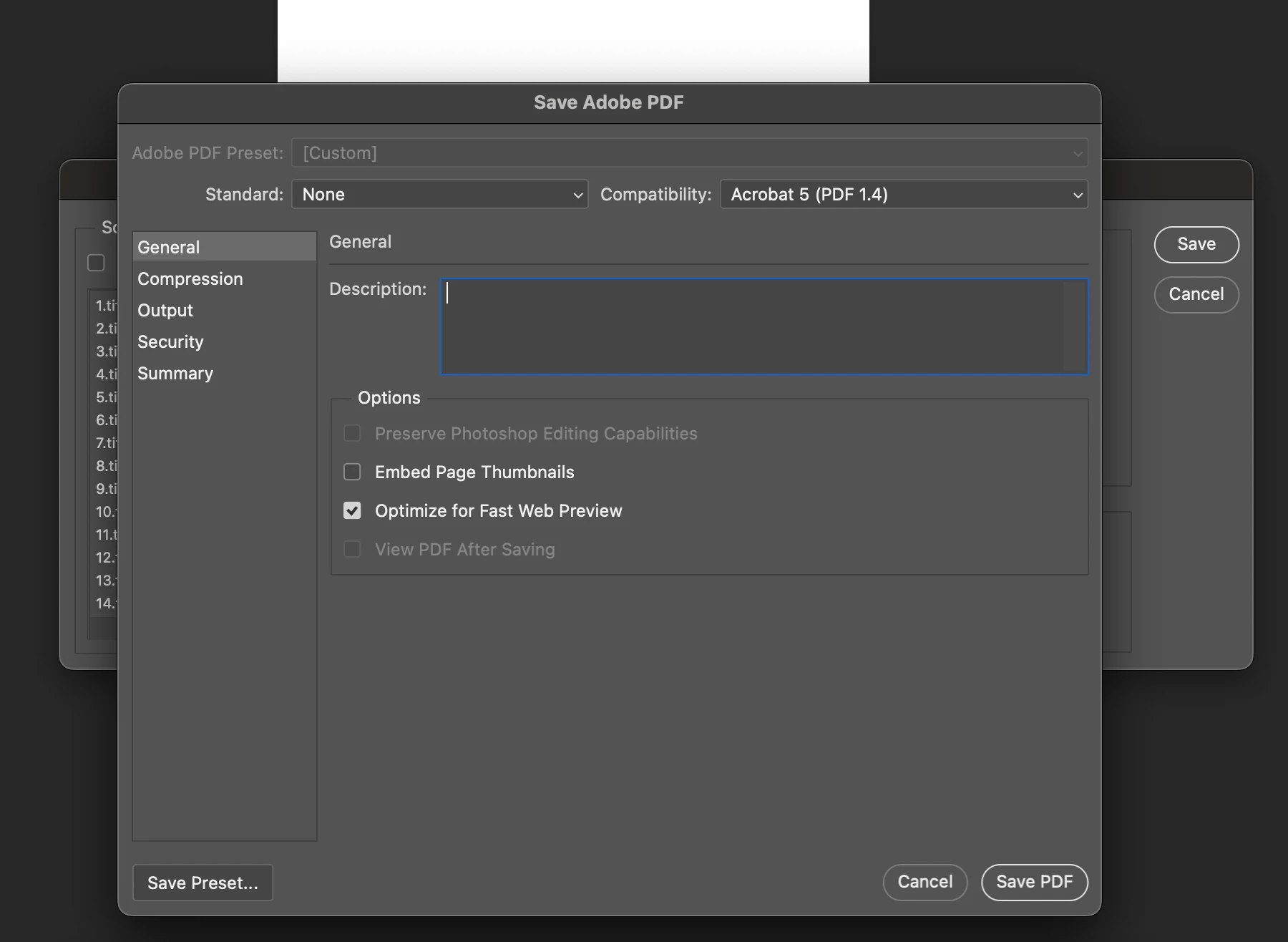The image size is (1288, 942).
Task: Switch to the Compression section
Action: click(x=224, y=278)
